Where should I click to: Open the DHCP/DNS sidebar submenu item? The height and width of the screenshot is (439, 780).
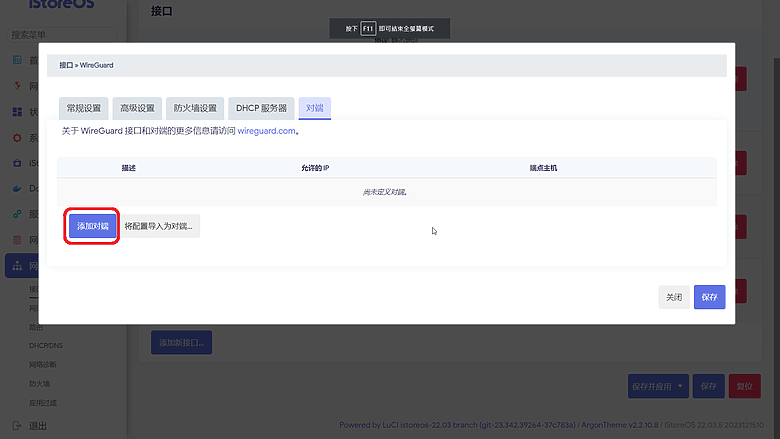[x=46, y=346]
